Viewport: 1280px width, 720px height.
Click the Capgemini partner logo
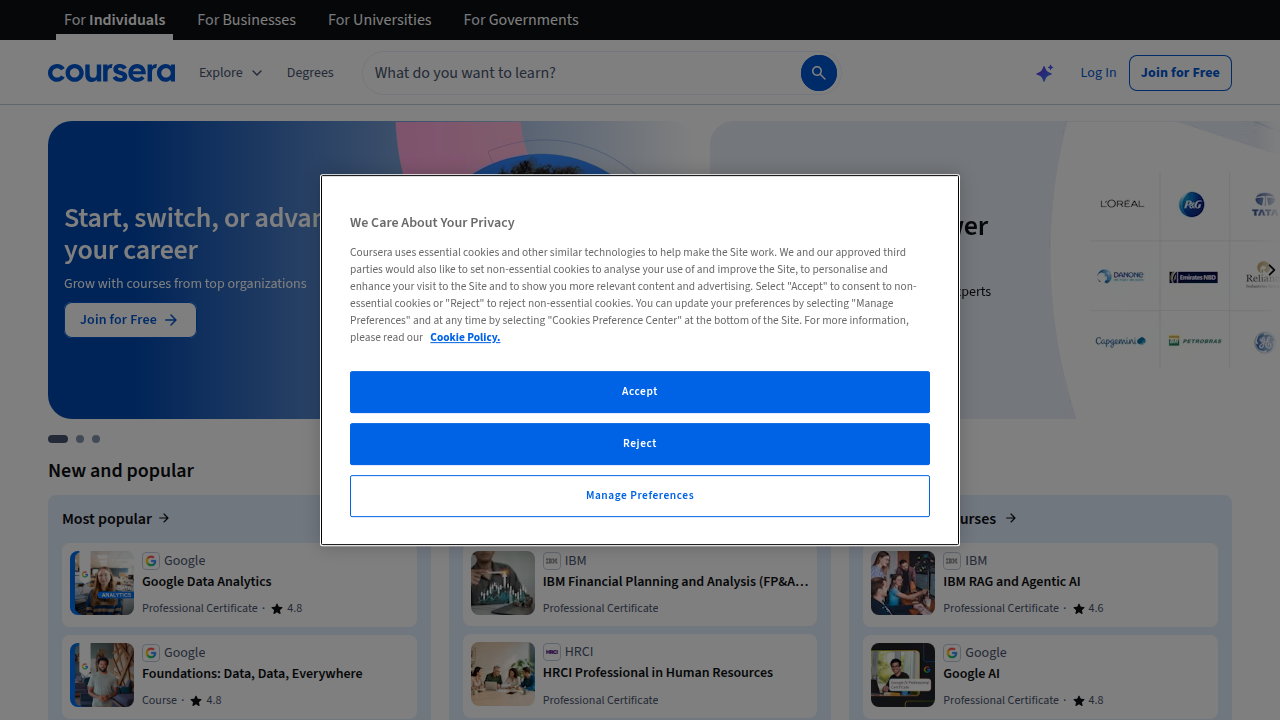pos(1120,342)
